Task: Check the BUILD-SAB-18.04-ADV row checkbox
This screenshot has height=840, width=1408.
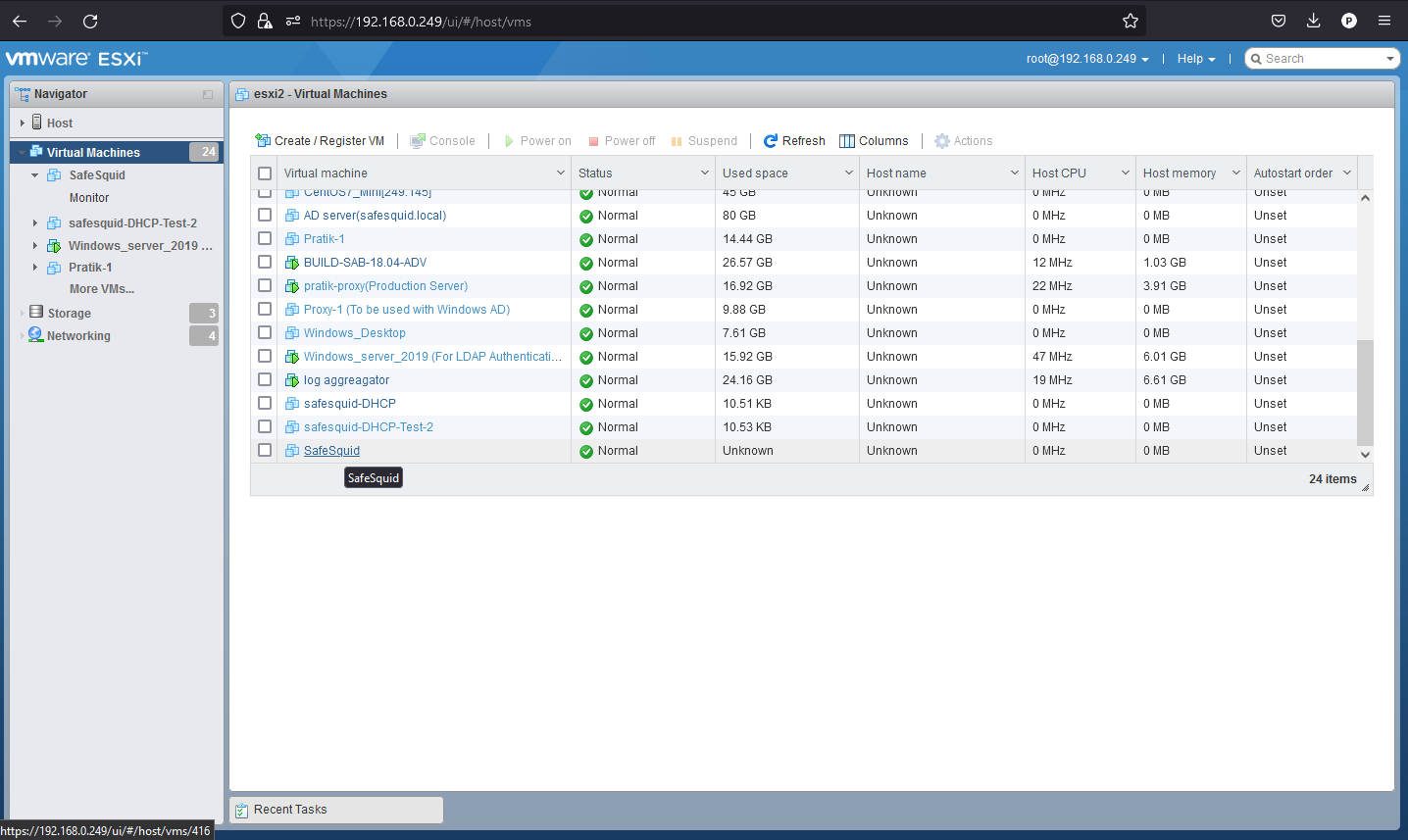Action: 265,262
